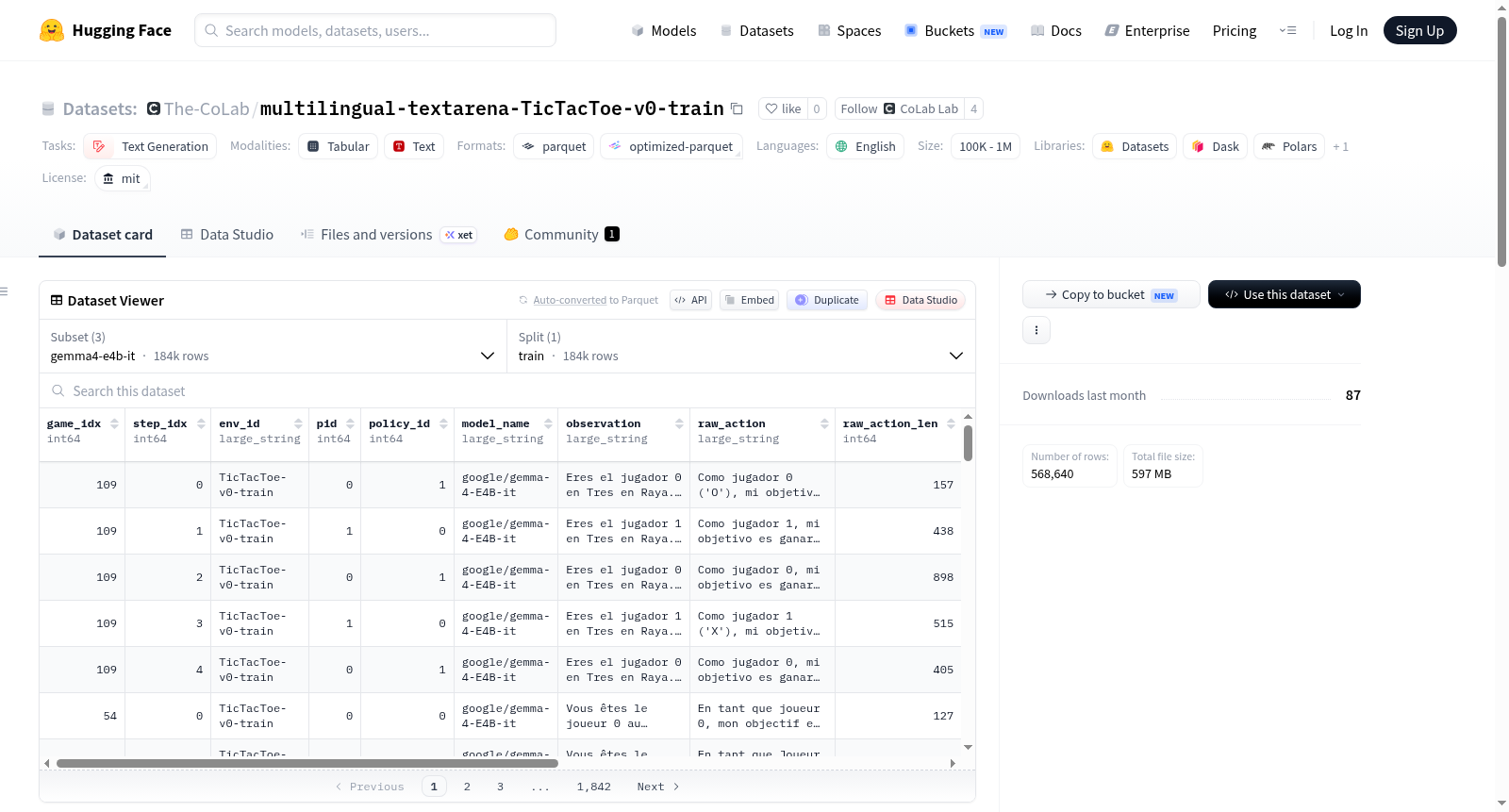Sort by the game_idx column
This screenshot has height=812, width=1509.
[x=115, y=424]
